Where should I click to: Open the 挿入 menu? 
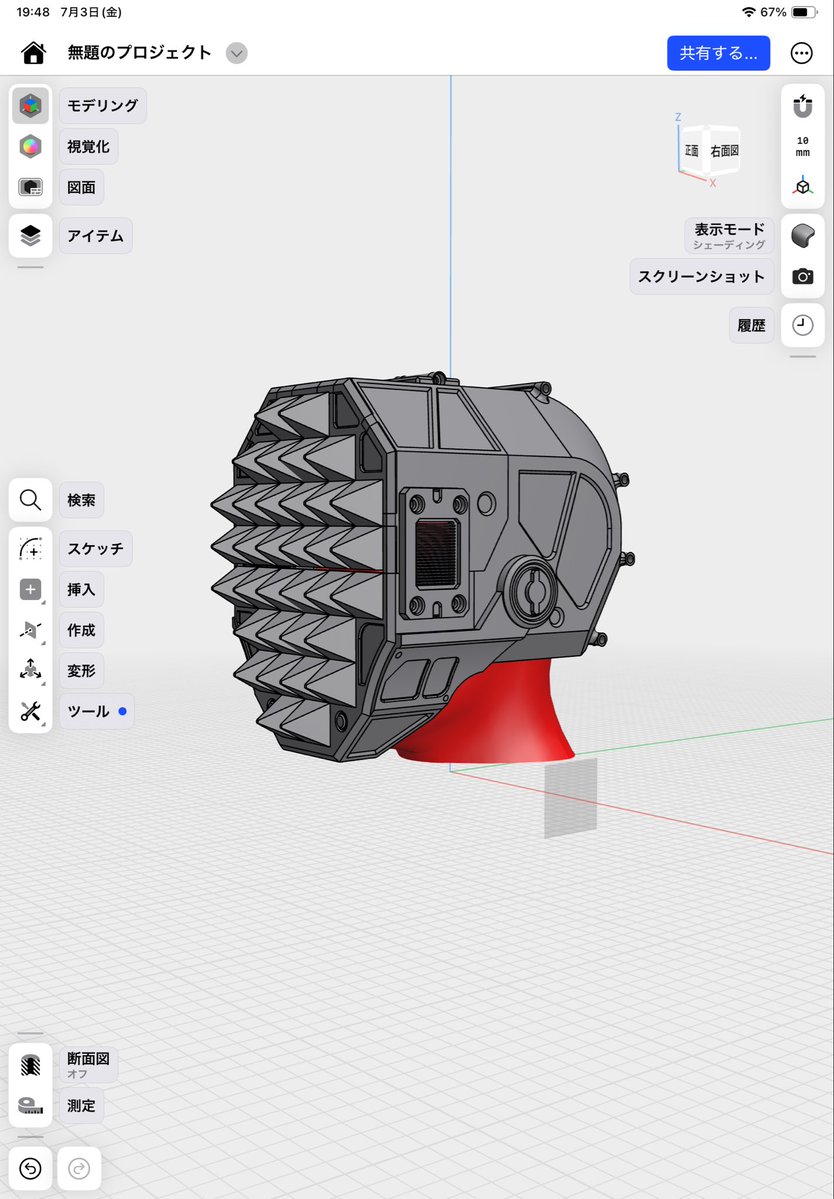[81, 590]
